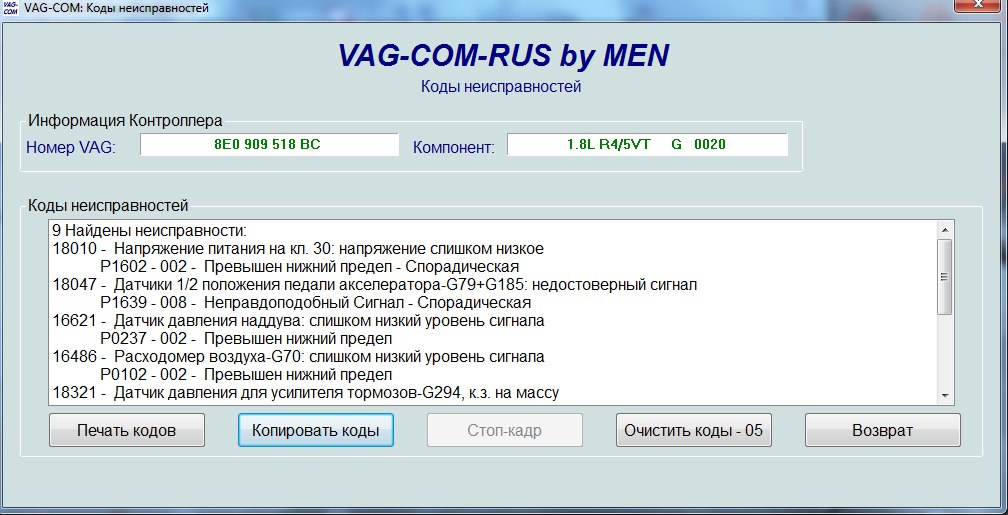
Task: Click Очистить коды - 05 button
Action: pyautogui.click(x=694, y=430)
